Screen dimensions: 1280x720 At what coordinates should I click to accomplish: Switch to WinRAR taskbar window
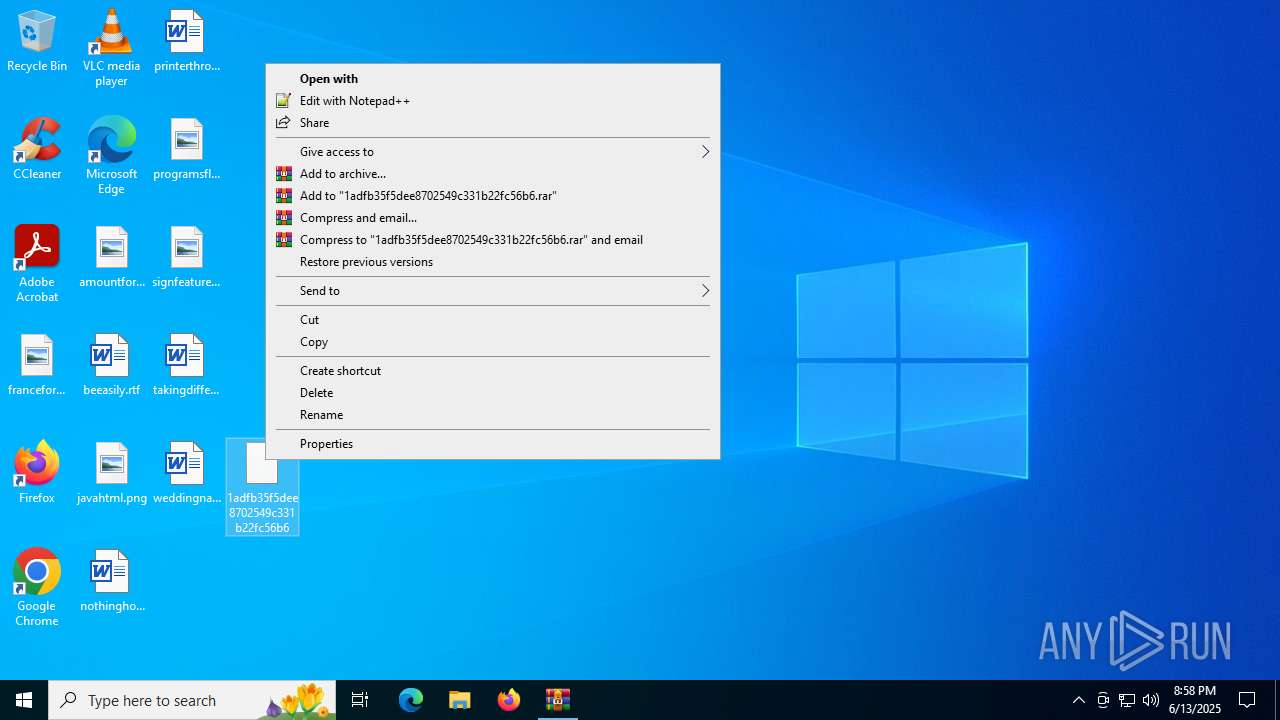tap(558, 700)
